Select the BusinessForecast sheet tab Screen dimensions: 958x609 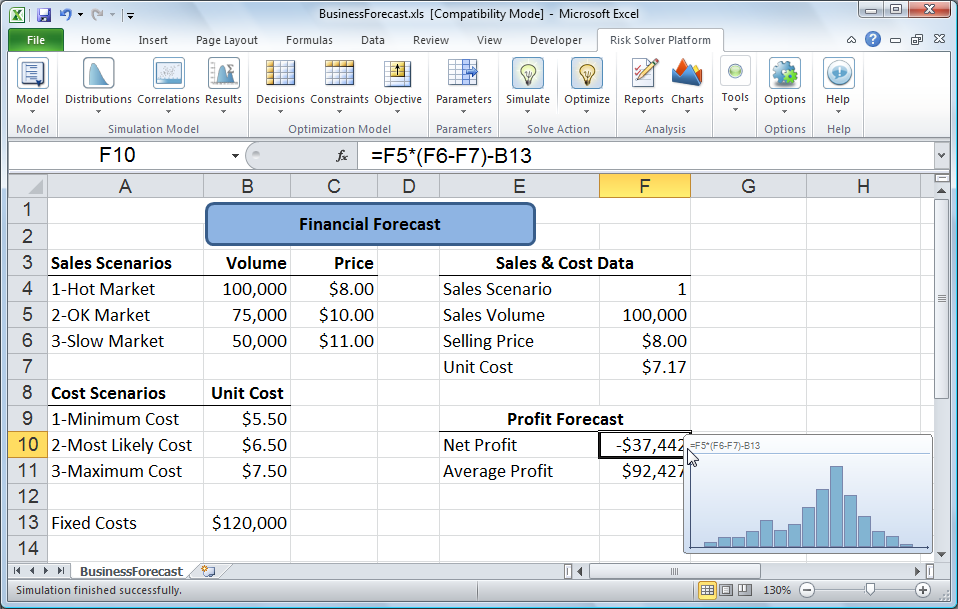[x=131, y=572]
